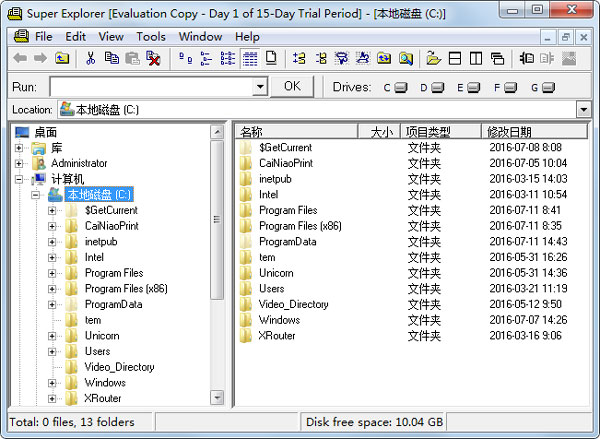The width and height of the screenshot is (600, 439).
Task: Expand the 库 tree node
Action: point(19,148)
